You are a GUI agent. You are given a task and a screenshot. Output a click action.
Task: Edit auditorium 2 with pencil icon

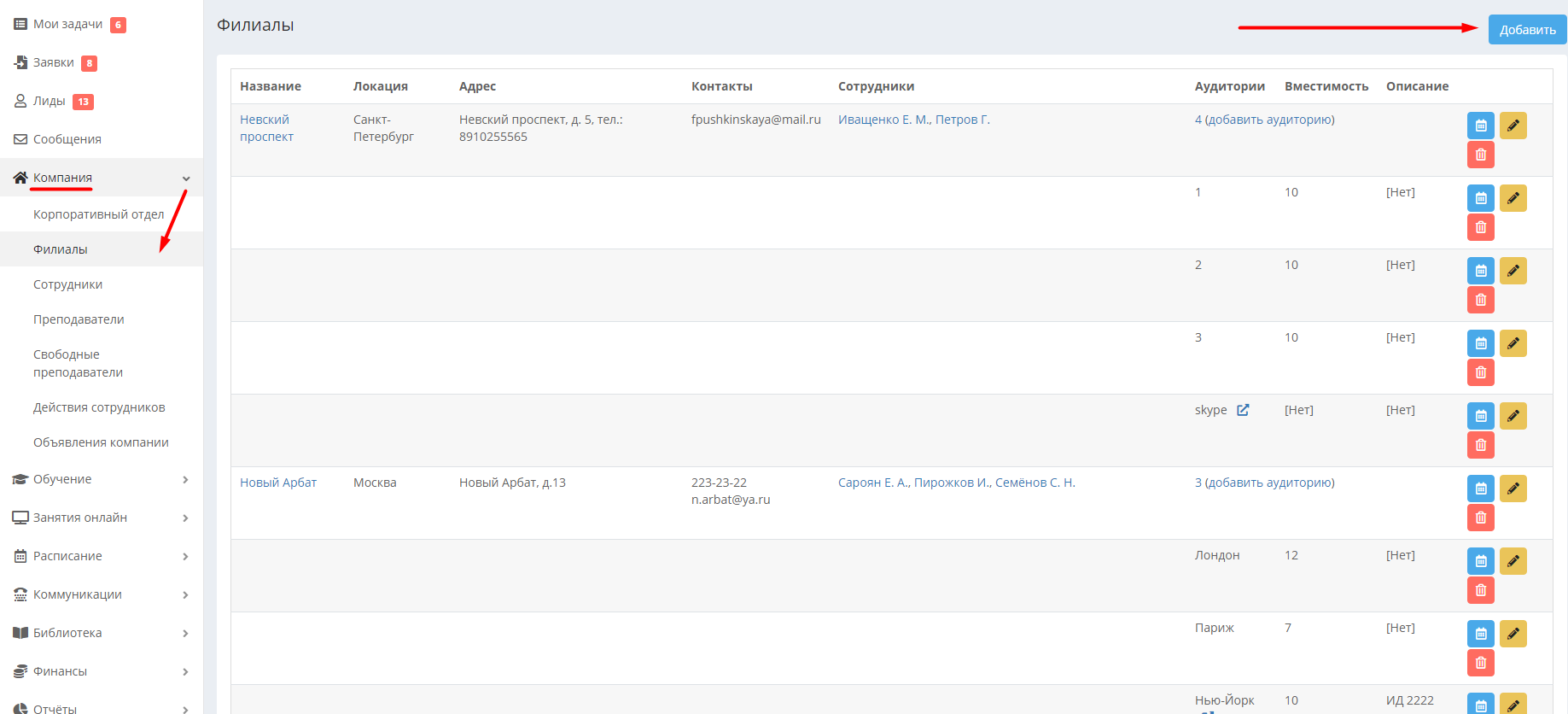[1513, 271]
